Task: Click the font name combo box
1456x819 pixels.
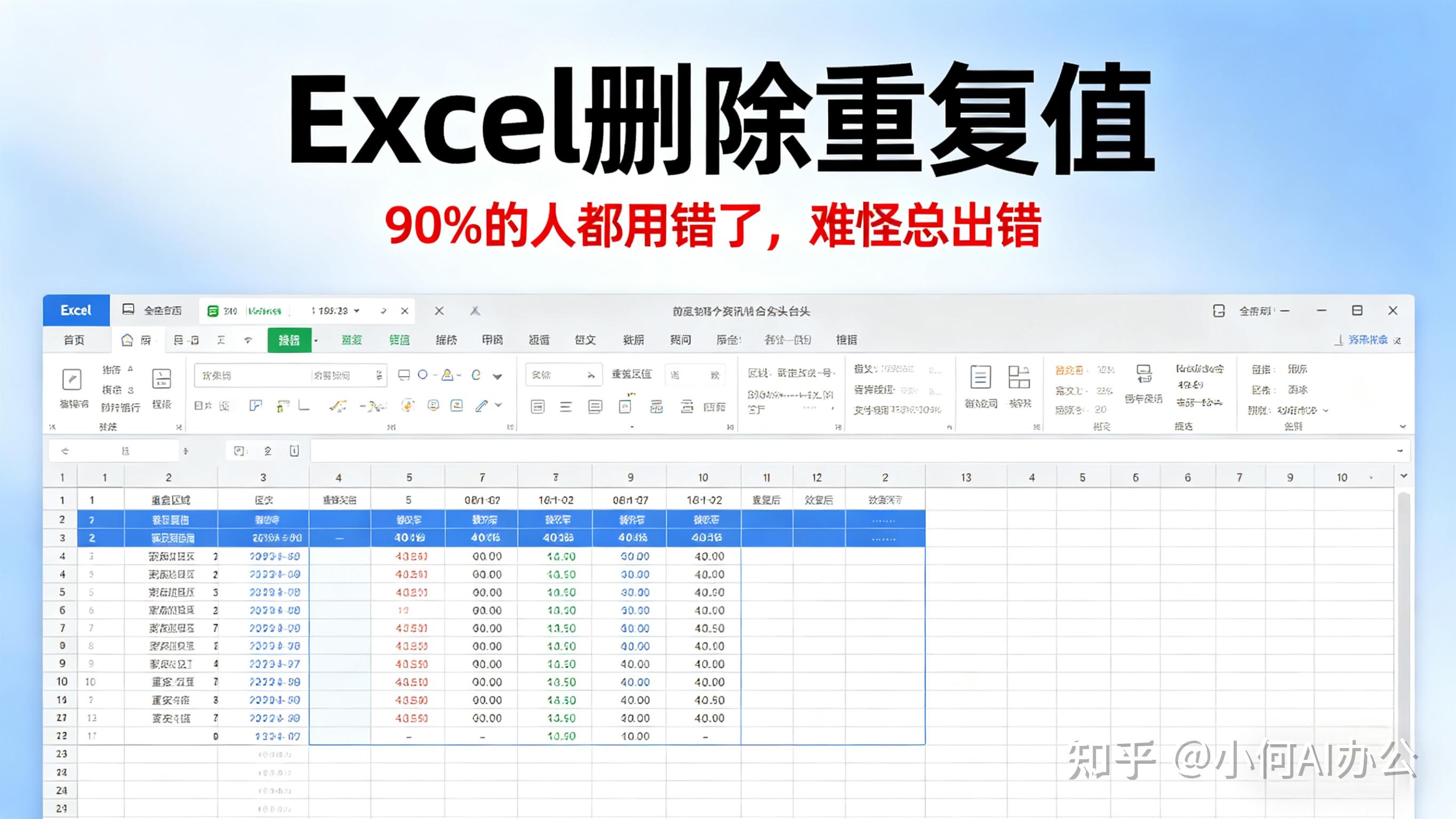Action: click(252, 376)
